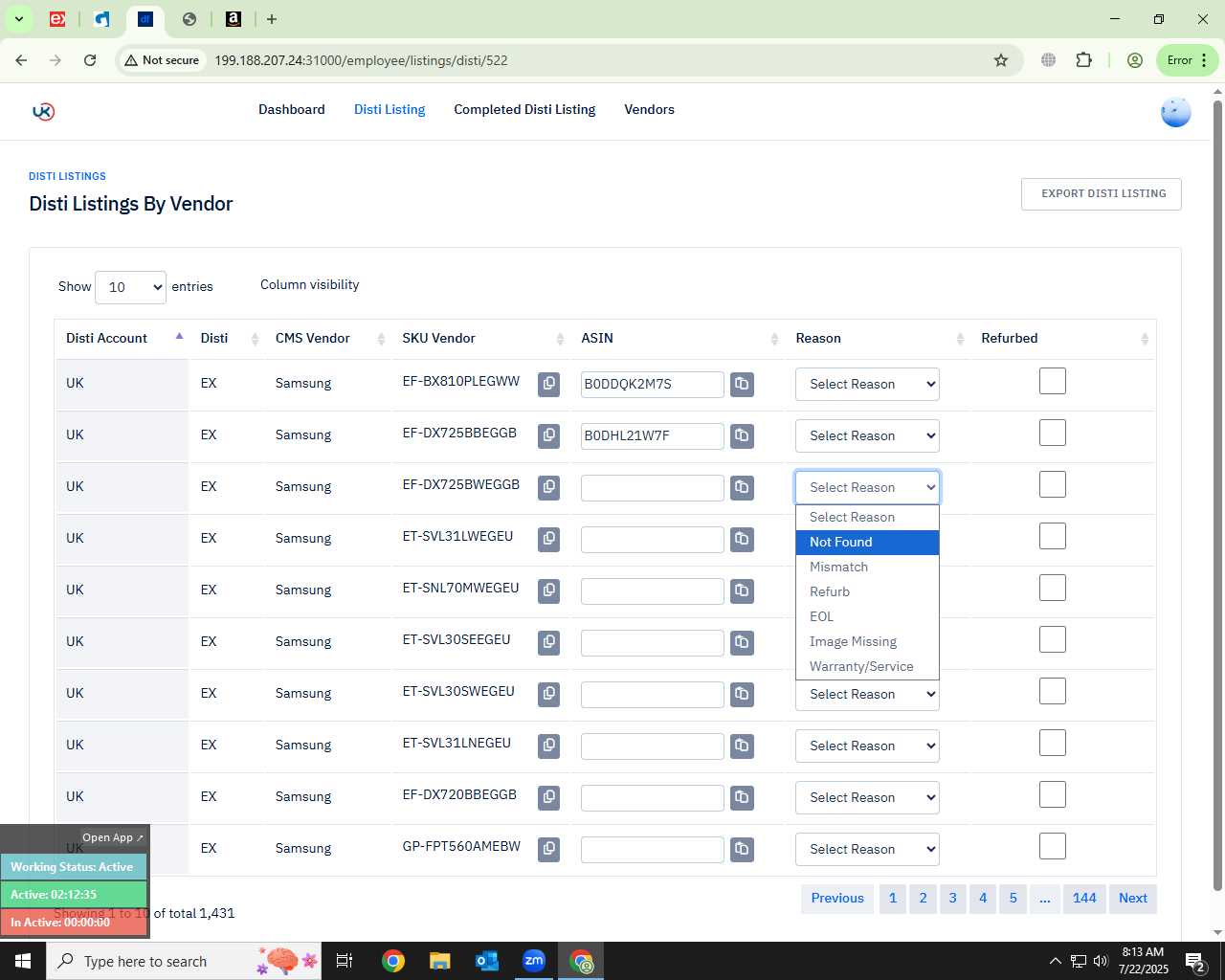1225x980 pixels.
Task: Choose 'Warranty/Service' in reason list
Action: (867, 666)
